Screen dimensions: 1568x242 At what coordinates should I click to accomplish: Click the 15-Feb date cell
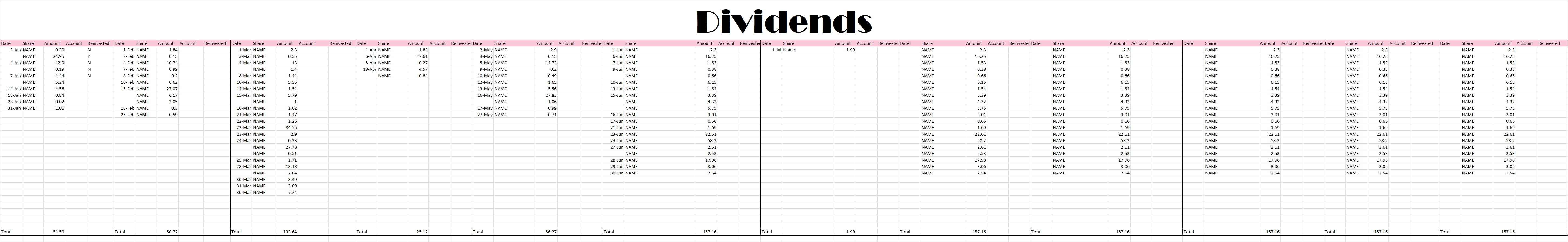pyautogui.click(x=125, y=89)
